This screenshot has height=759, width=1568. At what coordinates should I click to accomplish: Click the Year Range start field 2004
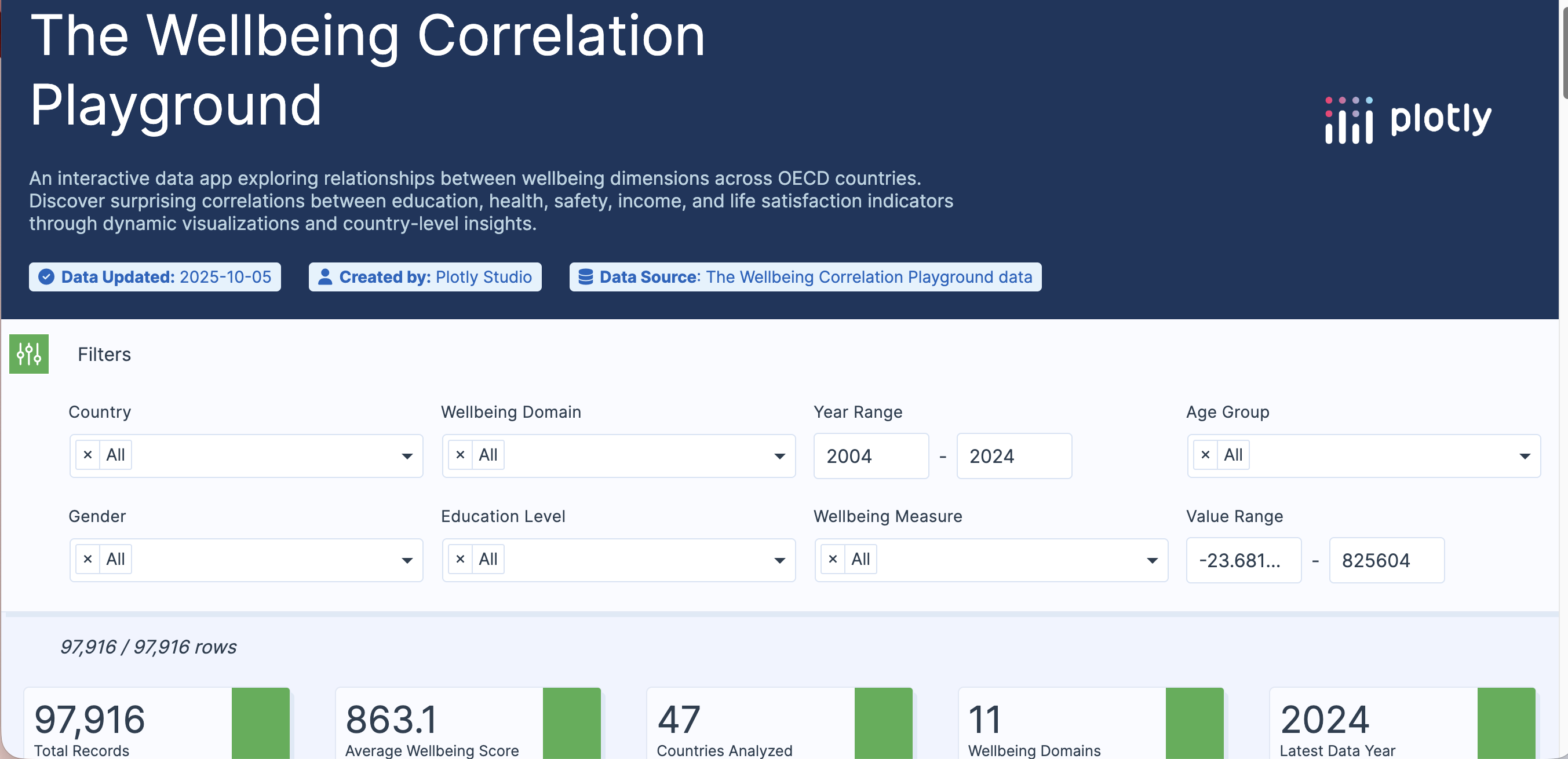[870, 456]
